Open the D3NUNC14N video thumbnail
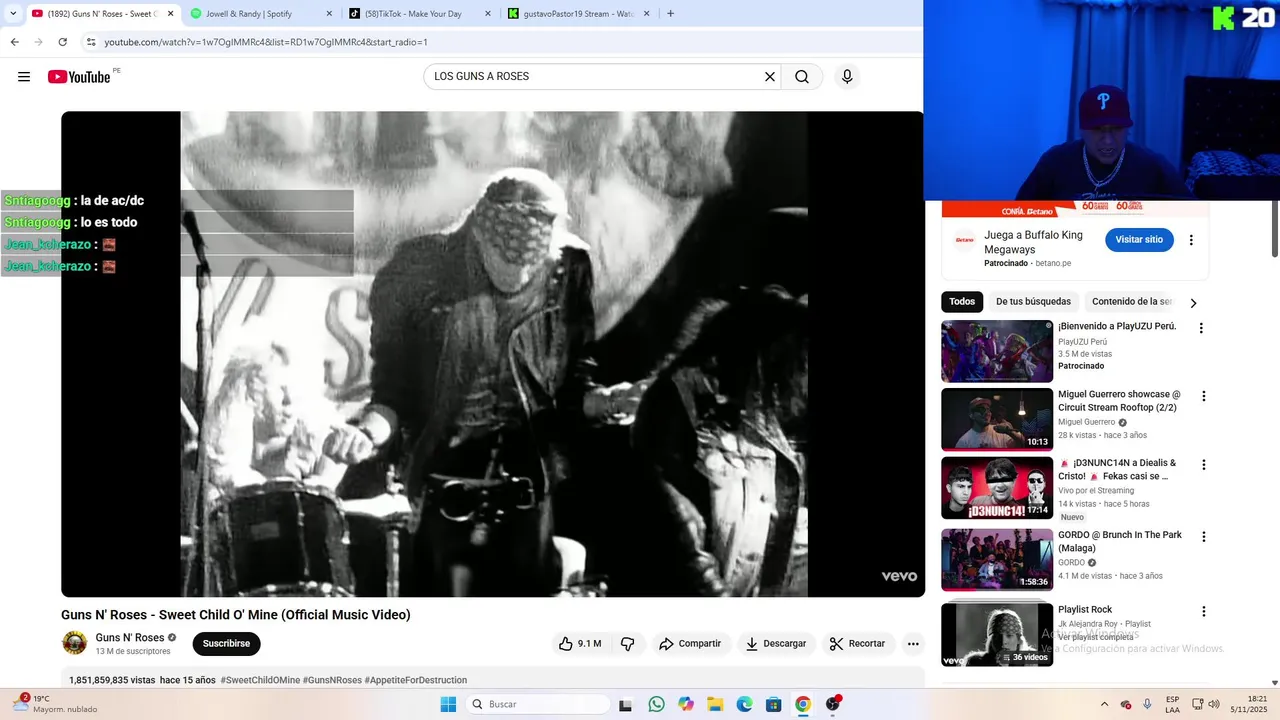1280x720 pixels. [997, 488]
